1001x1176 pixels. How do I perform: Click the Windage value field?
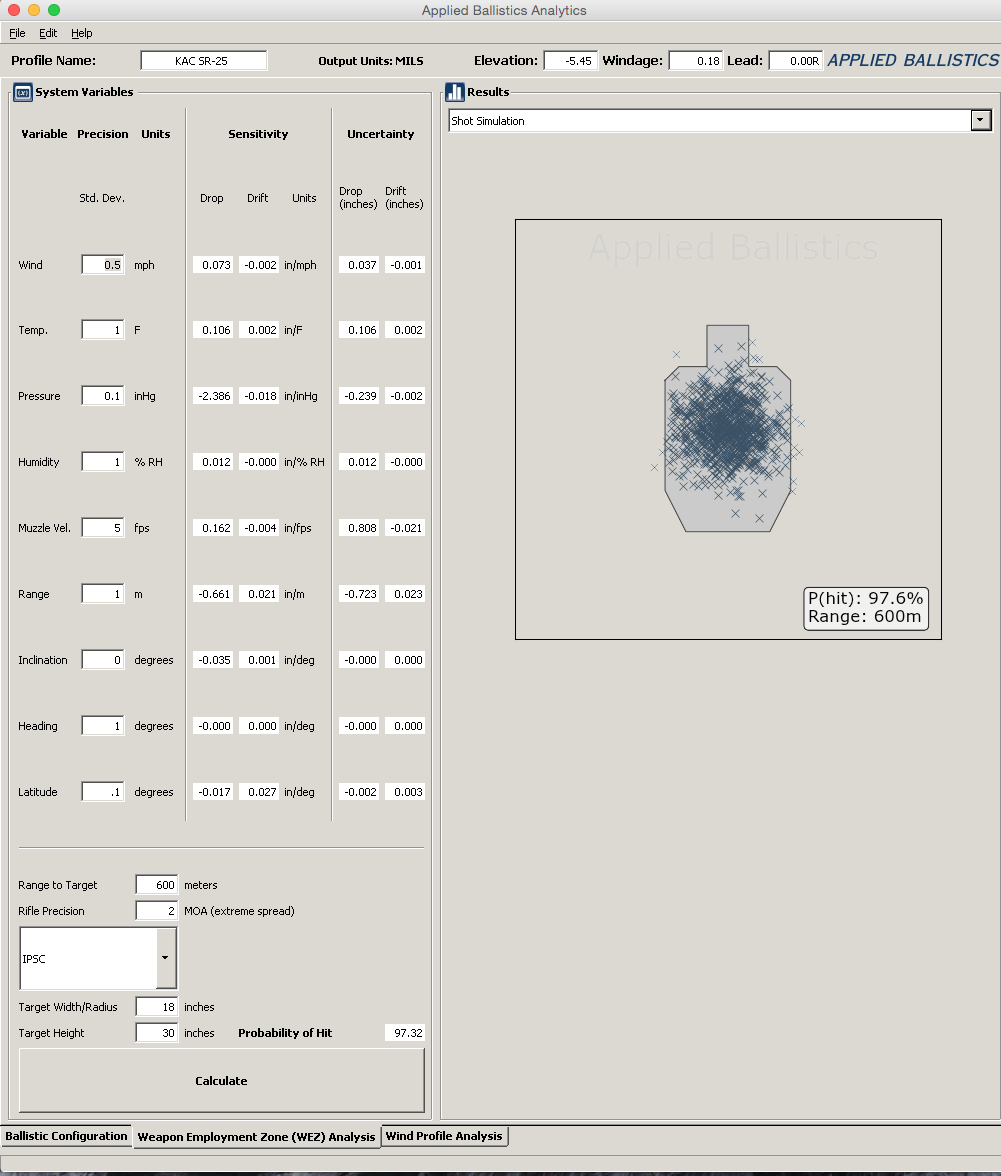pos(695,61)
